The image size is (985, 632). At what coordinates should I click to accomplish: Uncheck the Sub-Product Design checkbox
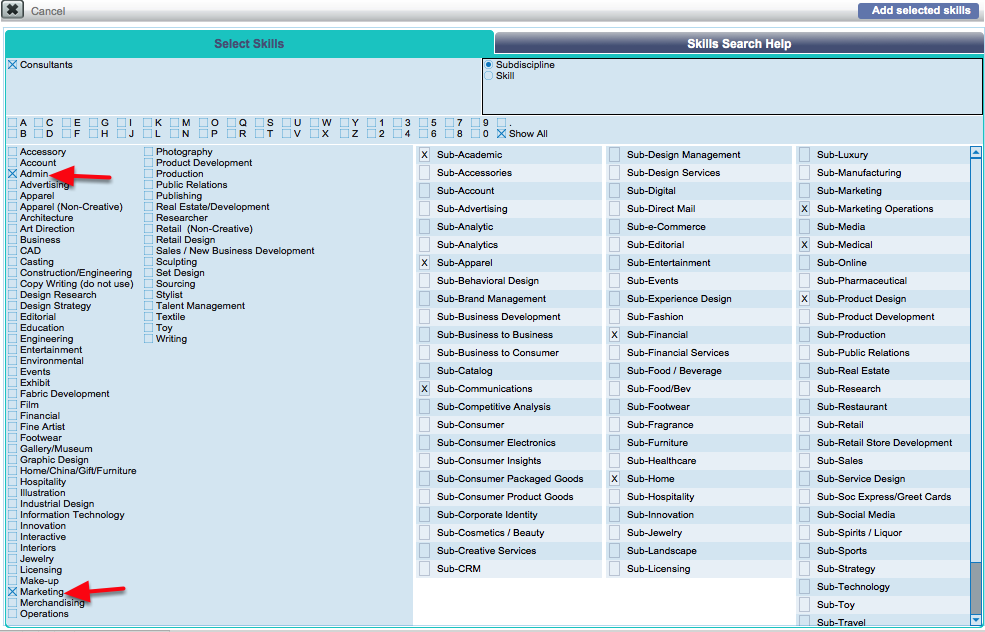click(804, 299)
